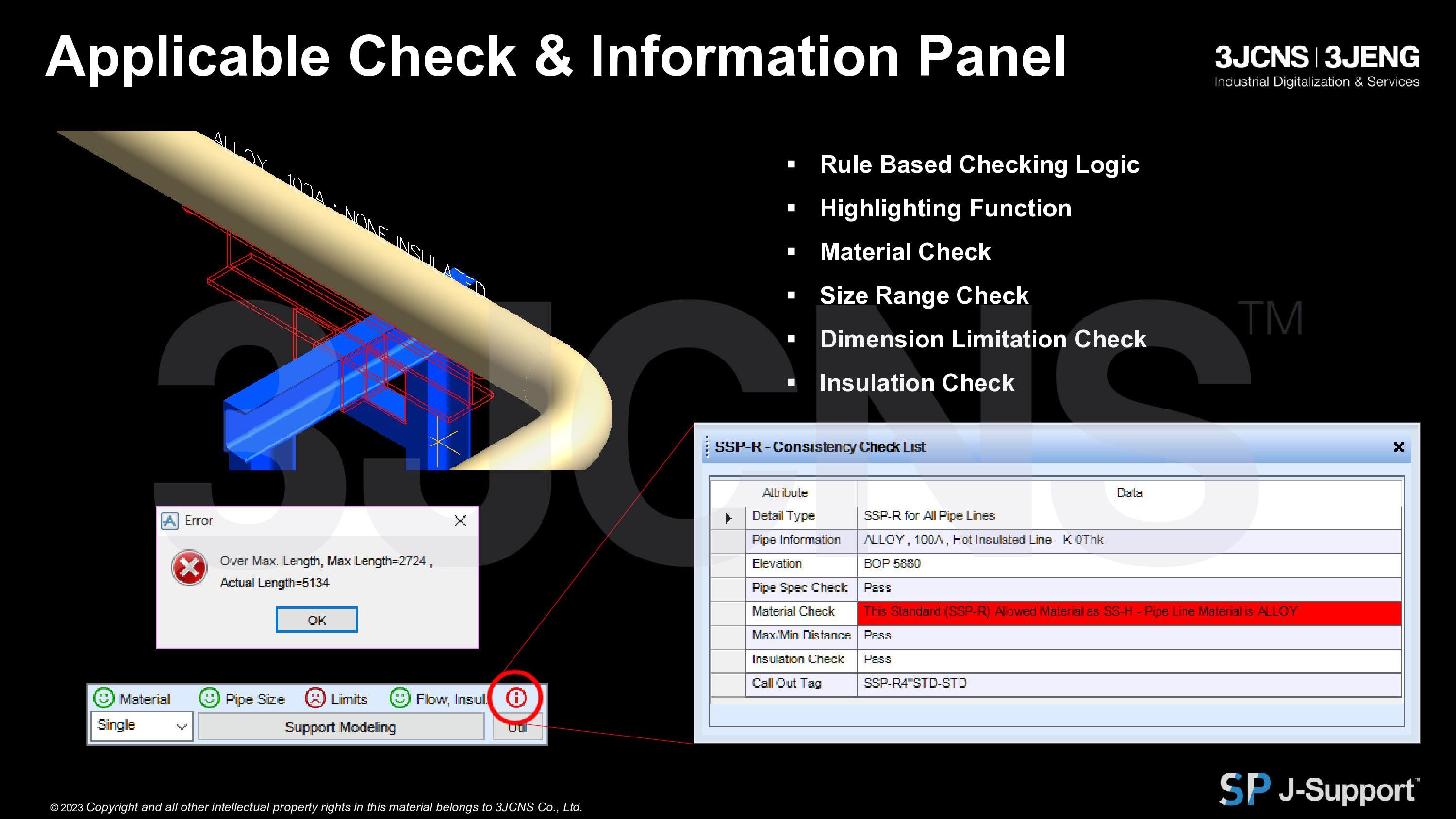
Task: Click the Support Modeling button
Action: (x=341, y=727)
